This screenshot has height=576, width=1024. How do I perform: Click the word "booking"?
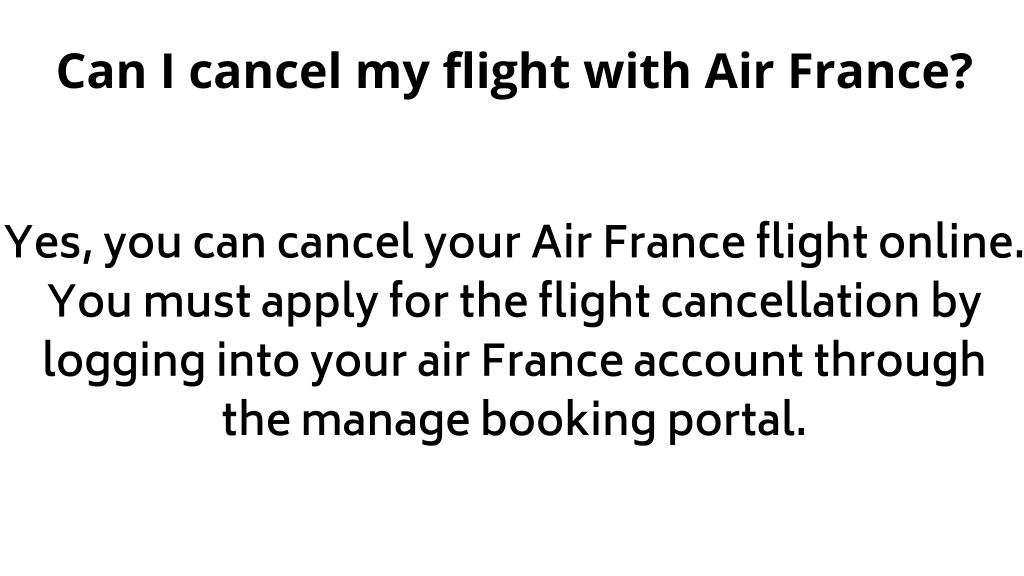point(568,421)
